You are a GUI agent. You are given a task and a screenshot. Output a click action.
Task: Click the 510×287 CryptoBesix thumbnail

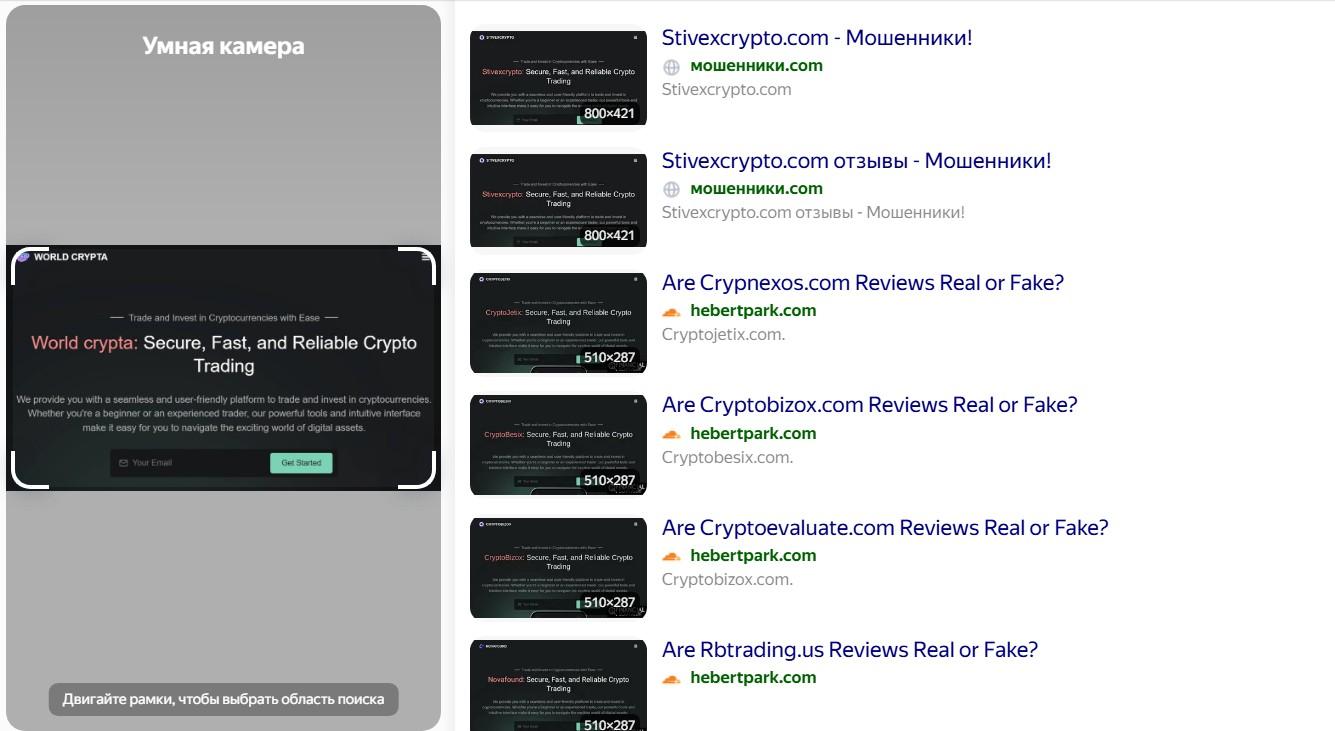click(557, 444)
